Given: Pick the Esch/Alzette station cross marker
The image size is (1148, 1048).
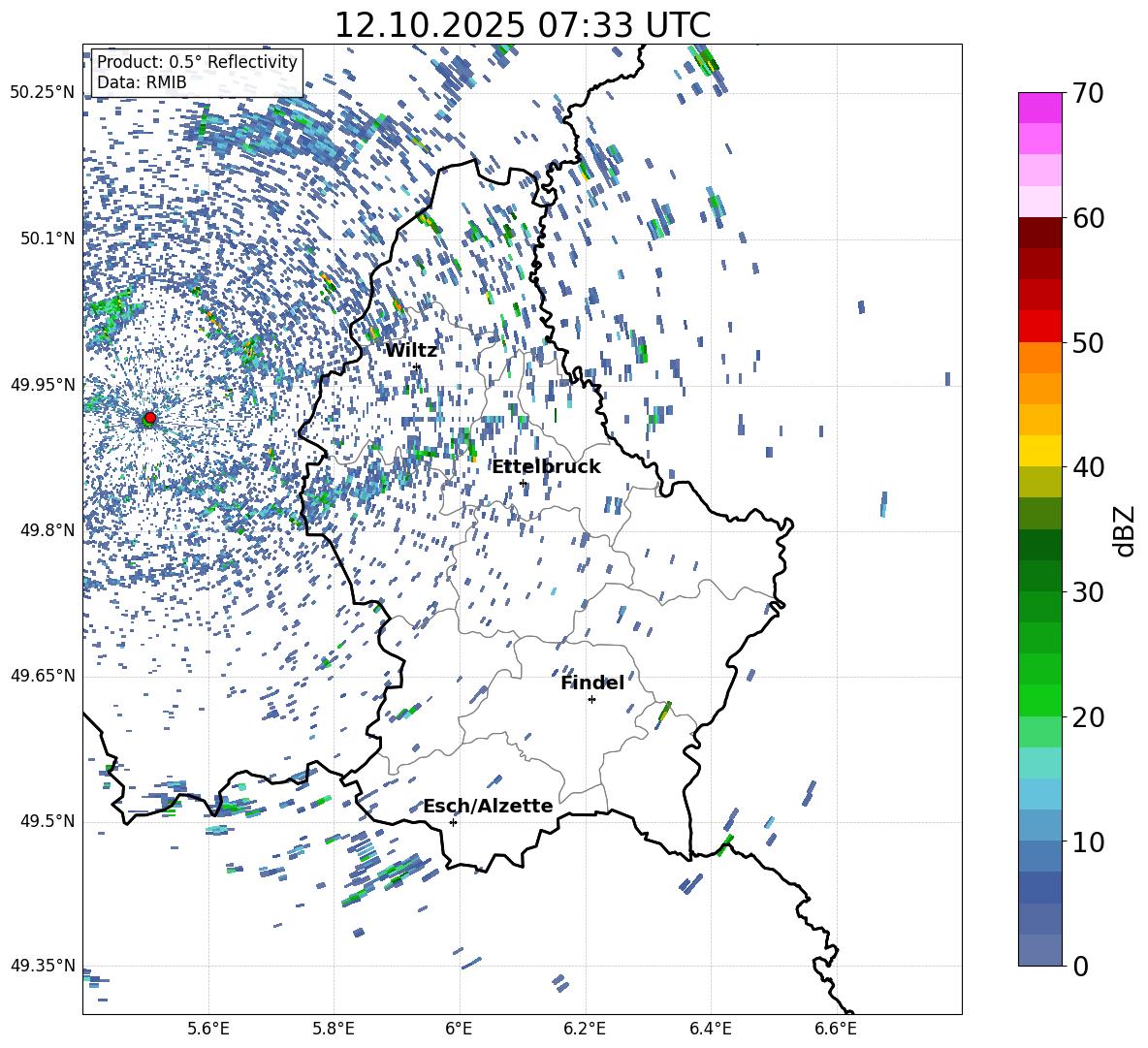Looking at the screenshot, I should click(x=453, y=822).
